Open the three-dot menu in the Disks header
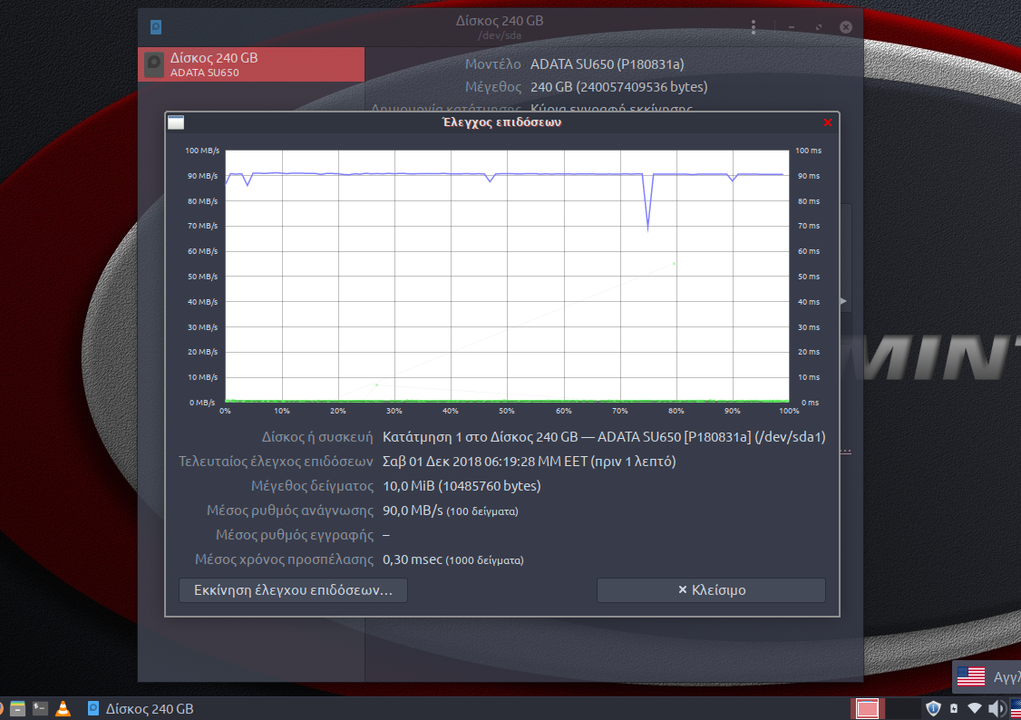The height and width of the screenshot is (720, 1021). tap(753, 27)
